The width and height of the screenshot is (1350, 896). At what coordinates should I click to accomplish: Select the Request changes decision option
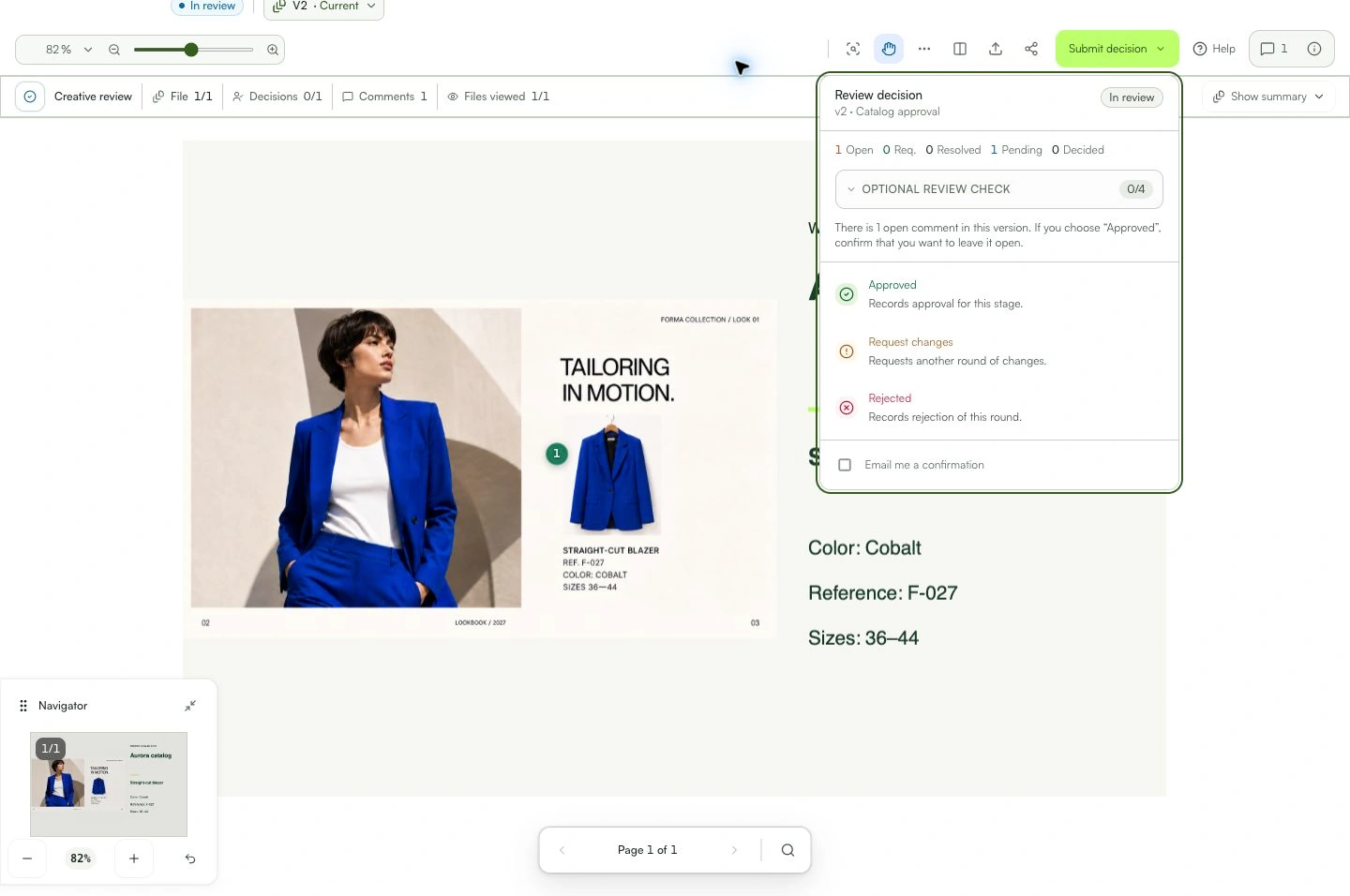[x=999, y=351]
